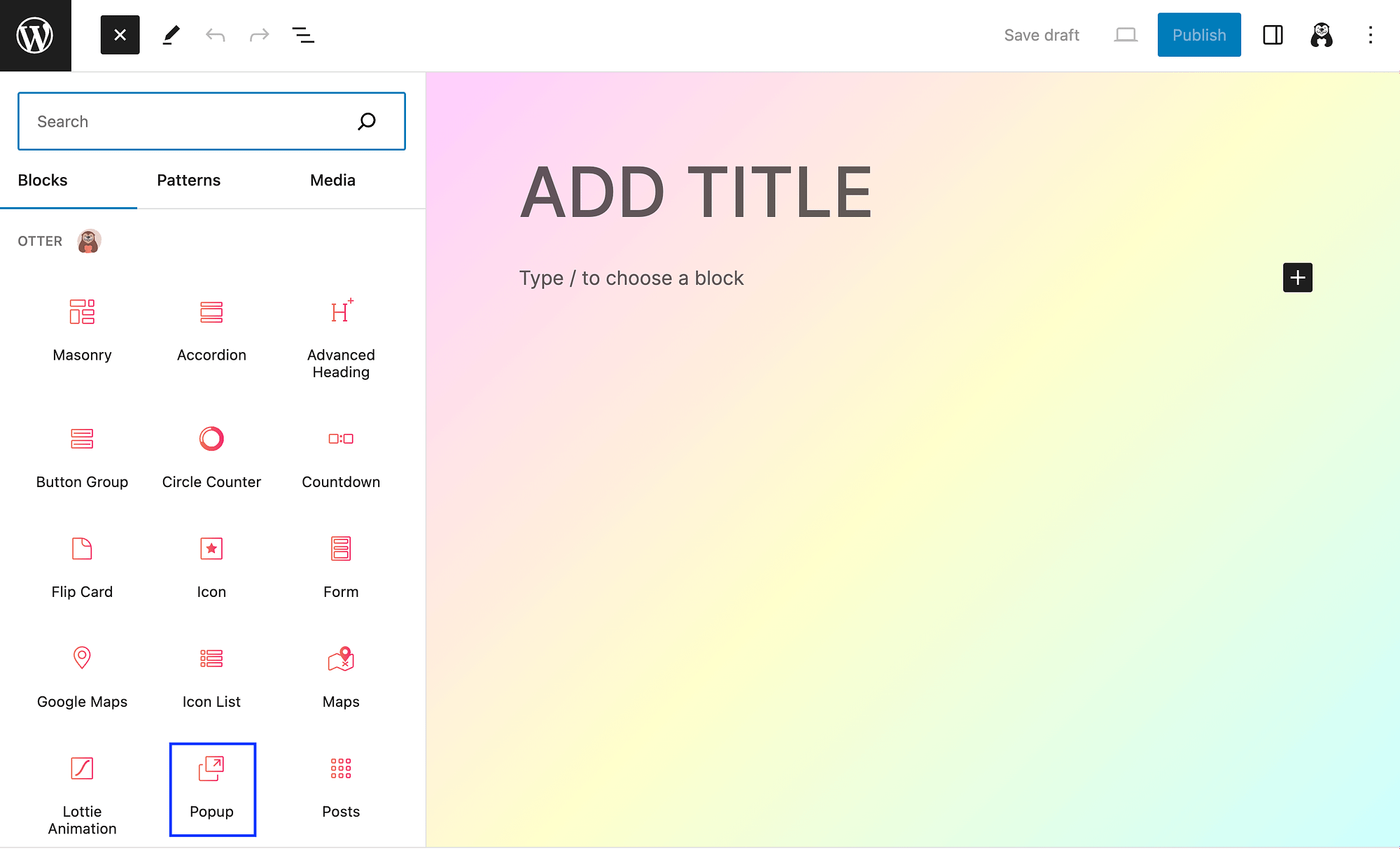
Task: Click the Publish button
Action: pyautogui.click(x=1200, y=35)
